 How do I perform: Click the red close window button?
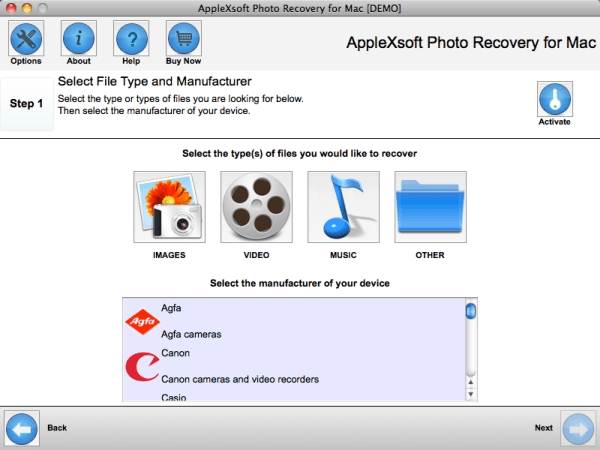point(11,8)
